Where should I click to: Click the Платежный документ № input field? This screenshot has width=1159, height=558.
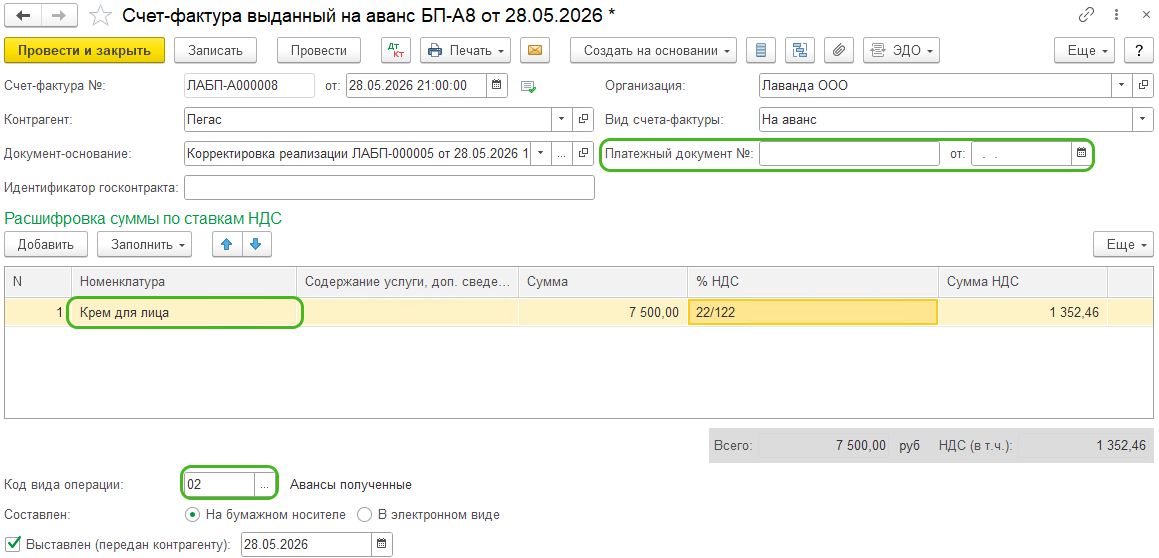point(849,153)
